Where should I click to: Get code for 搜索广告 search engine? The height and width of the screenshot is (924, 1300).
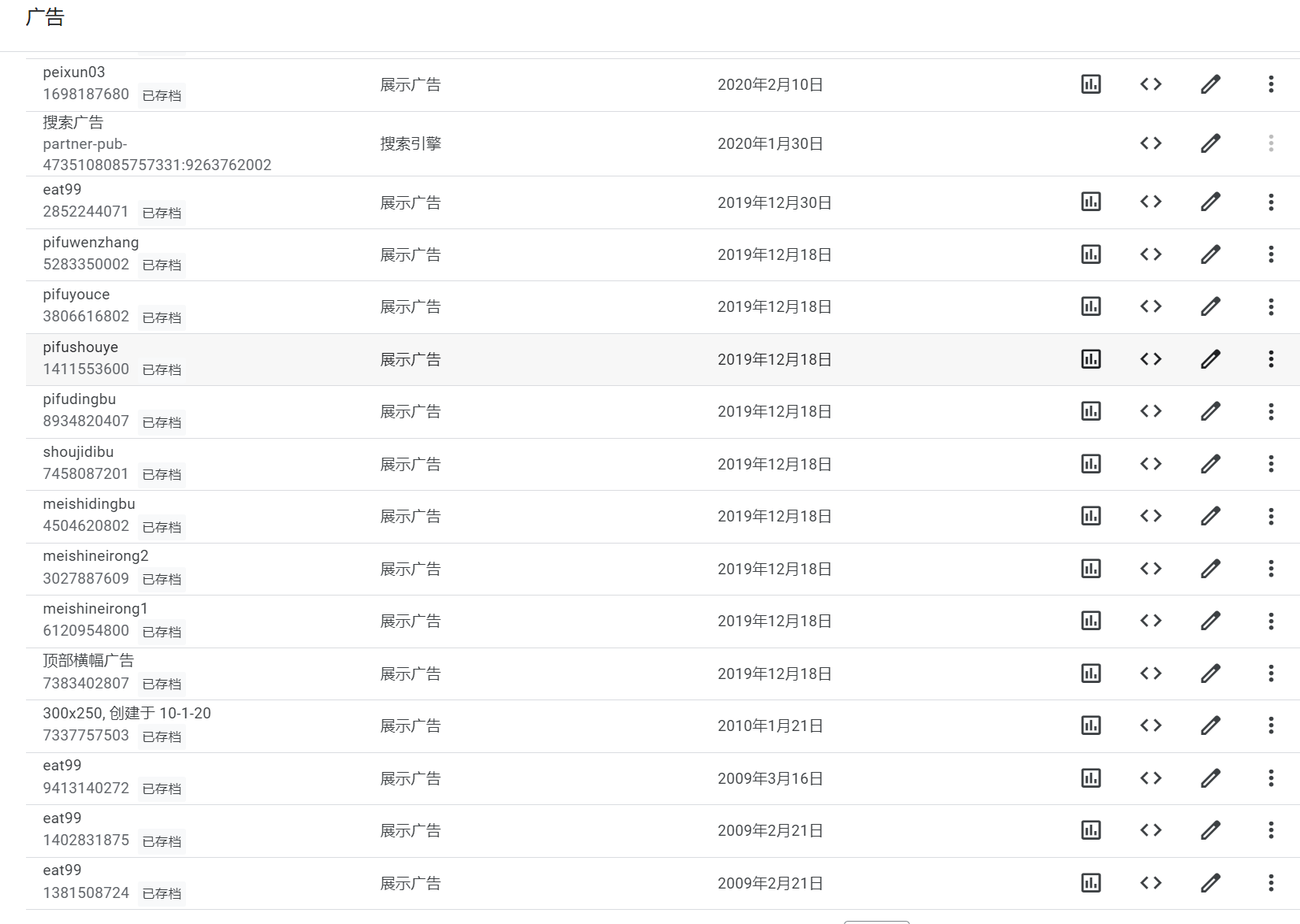(x=1150, y=143)
